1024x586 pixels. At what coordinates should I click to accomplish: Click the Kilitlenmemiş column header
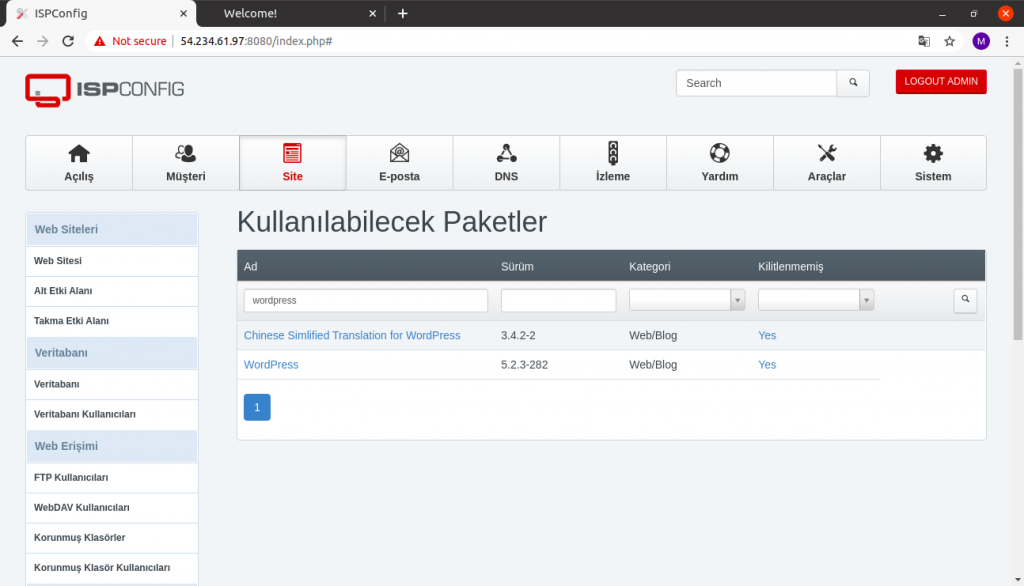point(791,267)
